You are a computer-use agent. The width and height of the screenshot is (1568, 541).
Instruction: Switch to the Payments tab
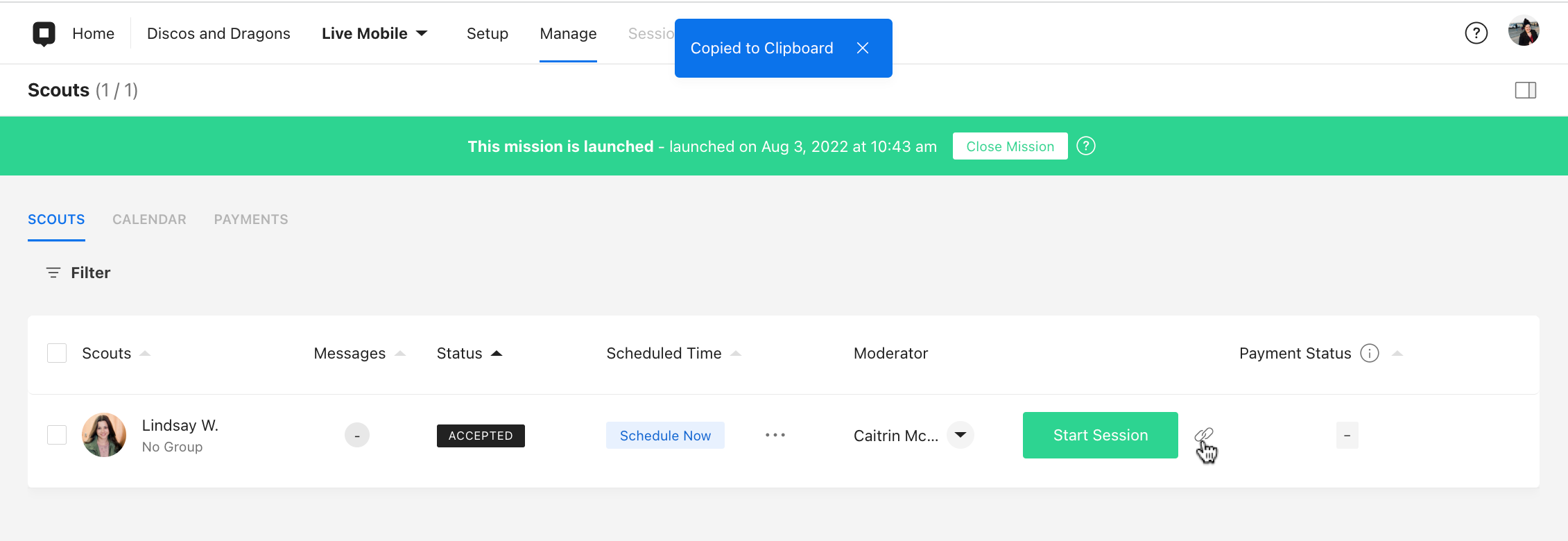251,219
